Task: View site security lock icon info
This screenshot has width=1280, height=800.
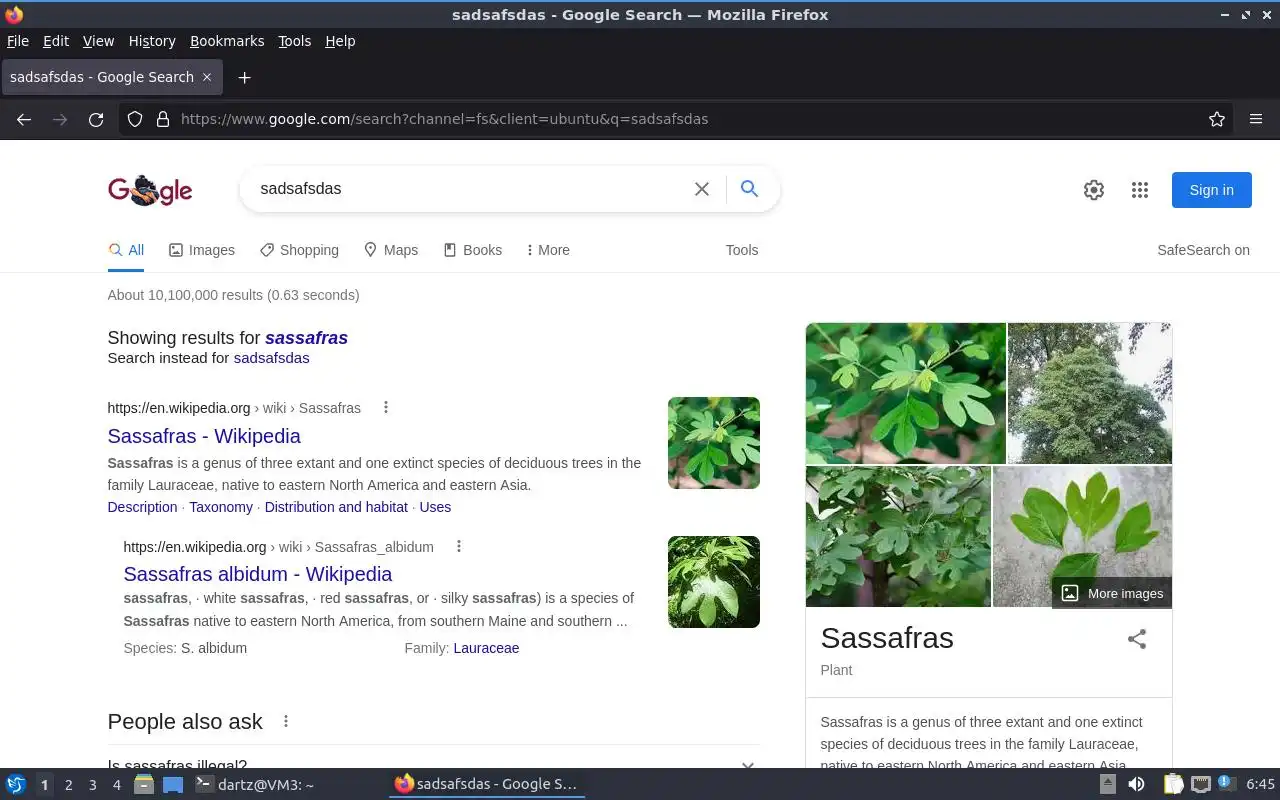Action: pyautogui.click(x=163, y=119)
